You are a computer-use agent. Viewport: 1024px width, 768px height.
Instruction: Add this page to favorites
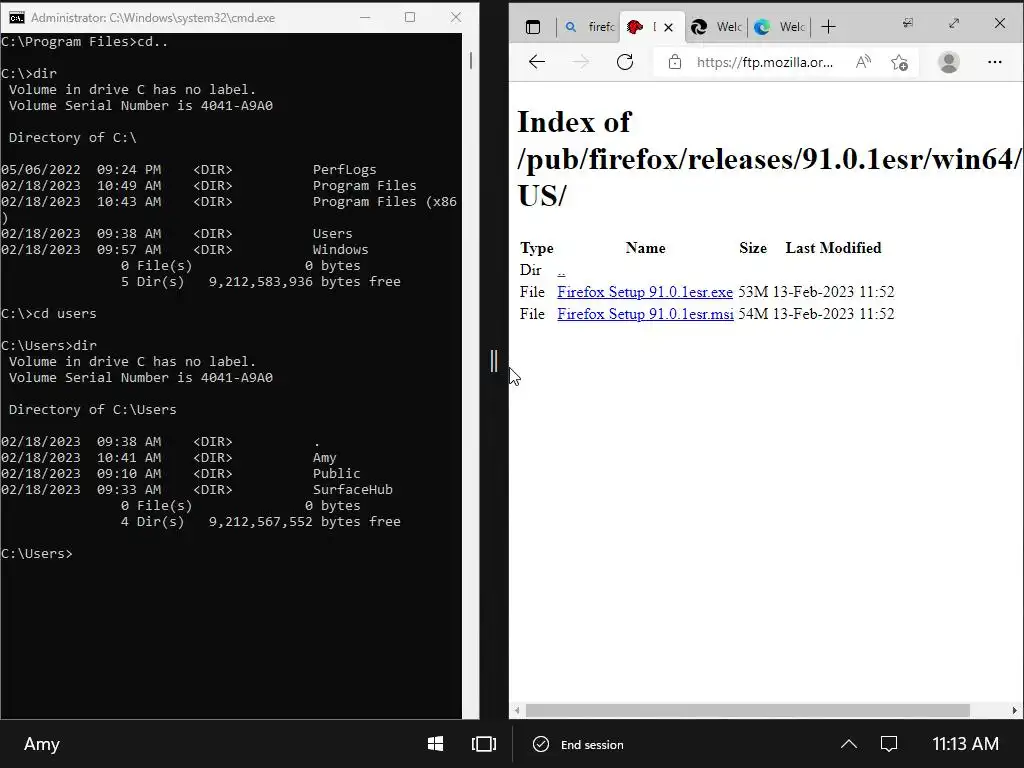pos(899,62)
